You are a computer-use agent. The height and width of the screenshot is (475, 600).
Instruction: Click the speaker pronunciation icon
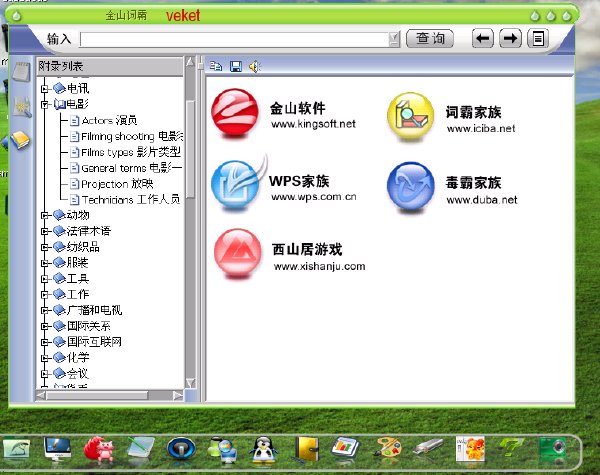[254, 67]
